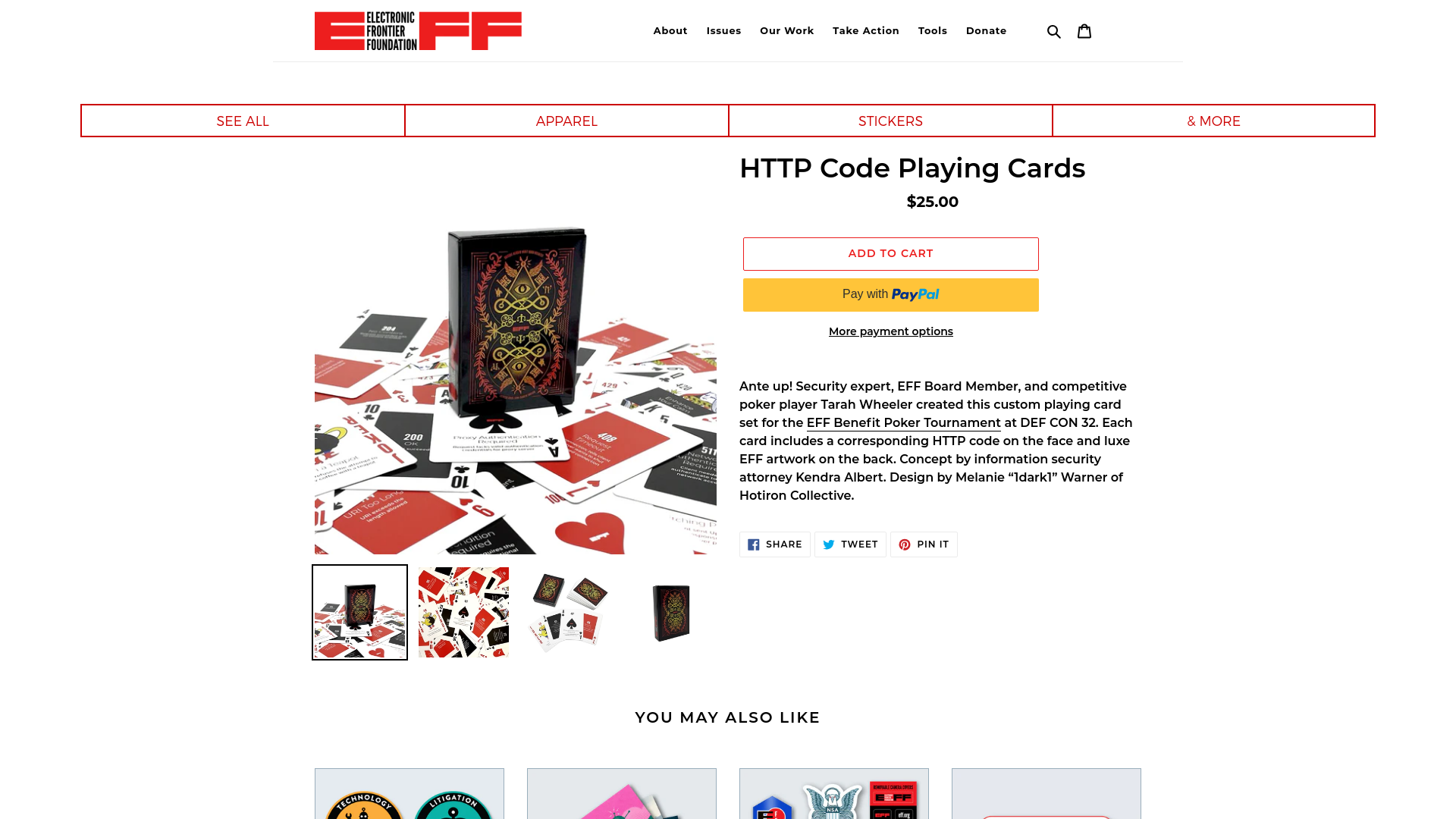1456x819 pixels.
Task: Open the Tools navigation menu
Action: (x=932, y=30)
